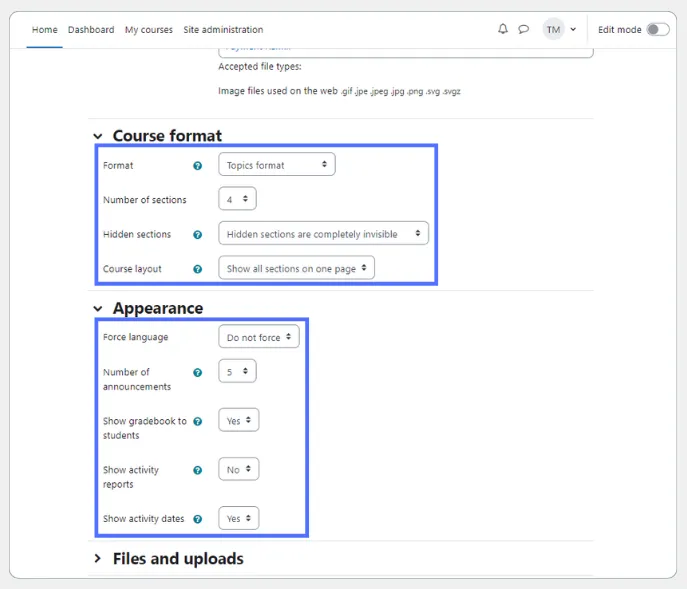Click the Number of sections label

point(145,200)
